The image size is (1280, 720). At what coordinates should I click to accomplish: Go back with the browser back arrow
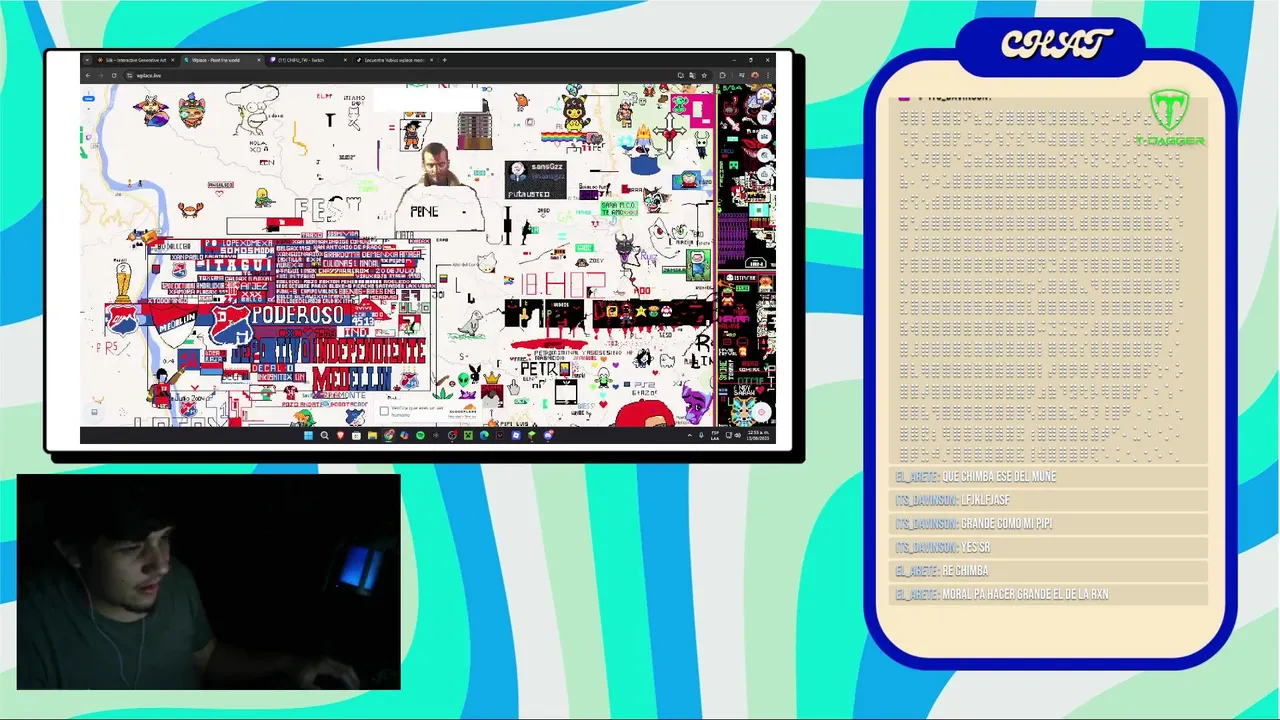(x=88, y=75)
